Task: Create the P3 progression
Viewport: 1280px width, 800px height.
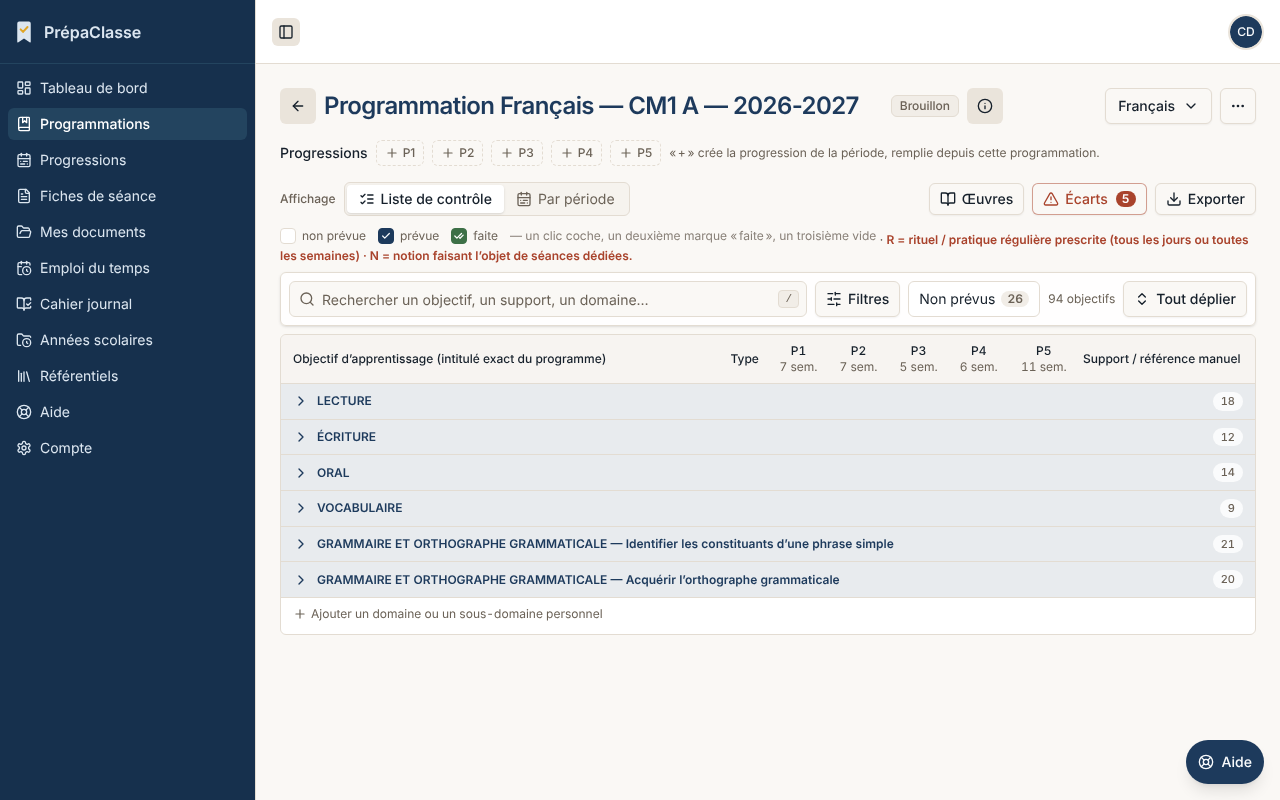Action: [517, 153]
